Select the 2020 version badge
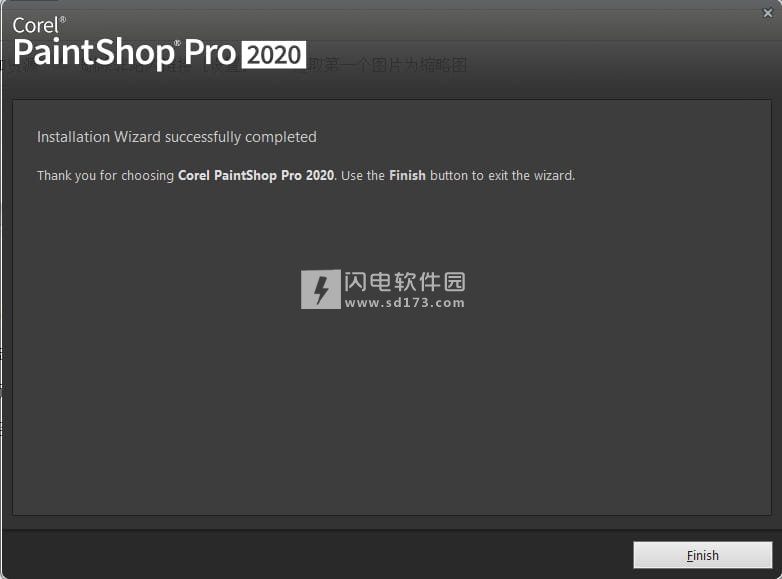 point(274,54)
